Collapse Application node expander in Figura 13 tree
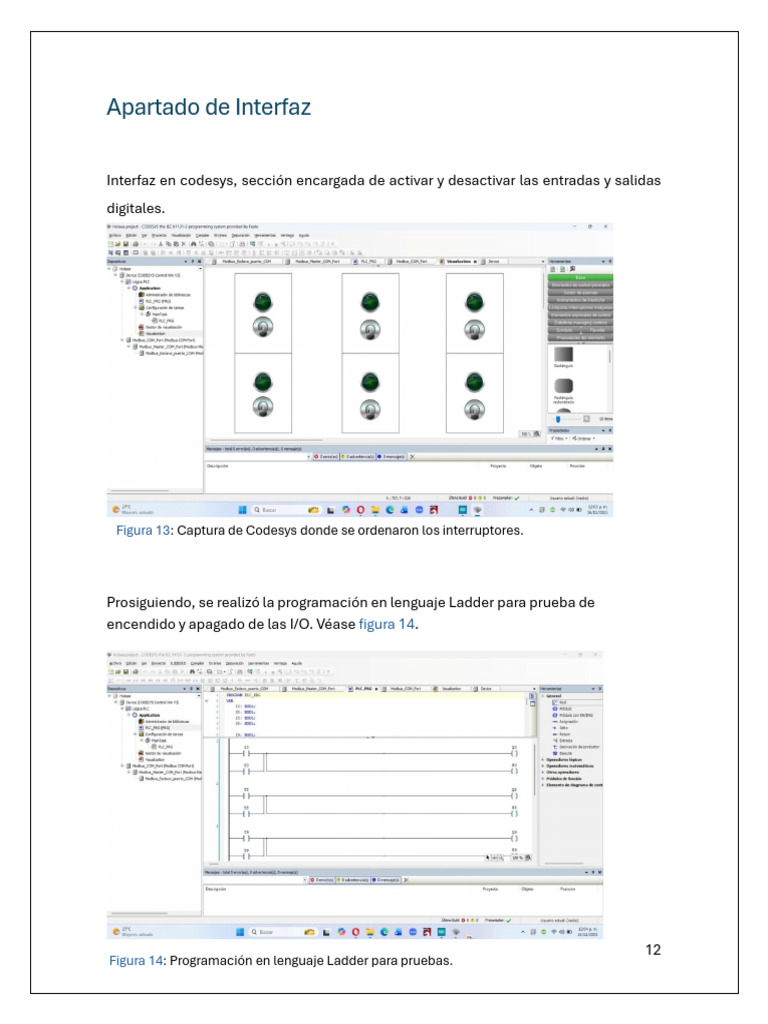The width and height of the screenshot is (768, 1024). (129, 288)
